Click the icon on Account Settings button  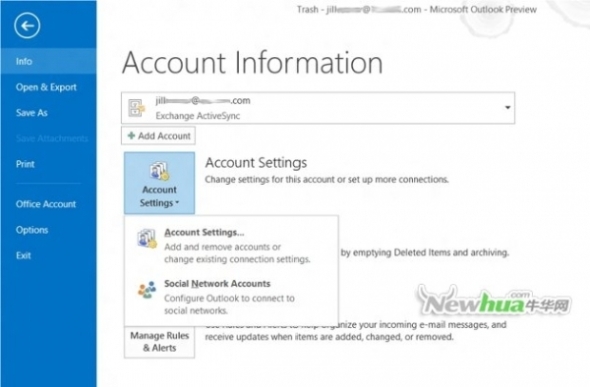[160, 171]
